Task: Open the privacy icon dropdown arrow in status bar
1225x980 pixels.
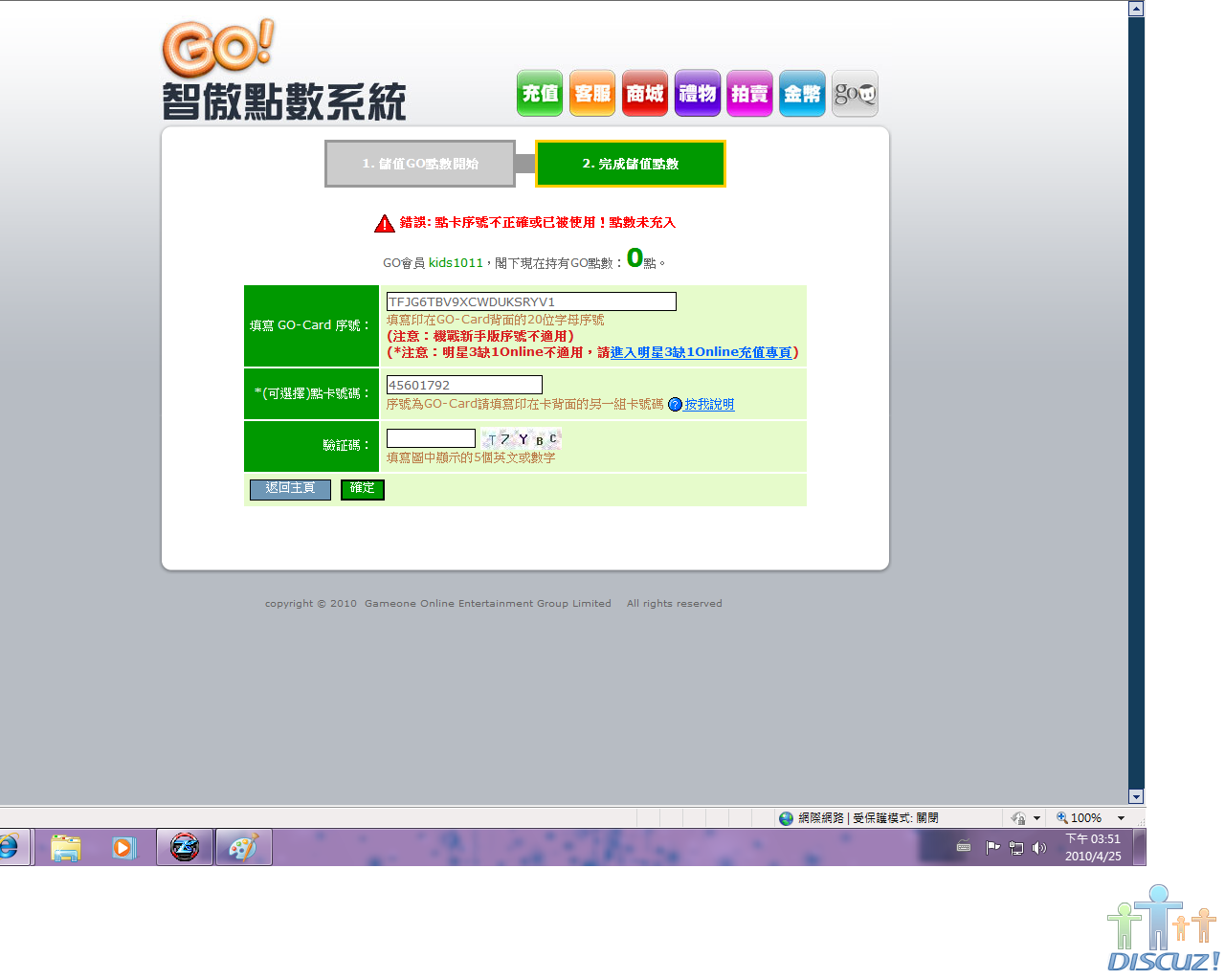Action: [1036, 819]
